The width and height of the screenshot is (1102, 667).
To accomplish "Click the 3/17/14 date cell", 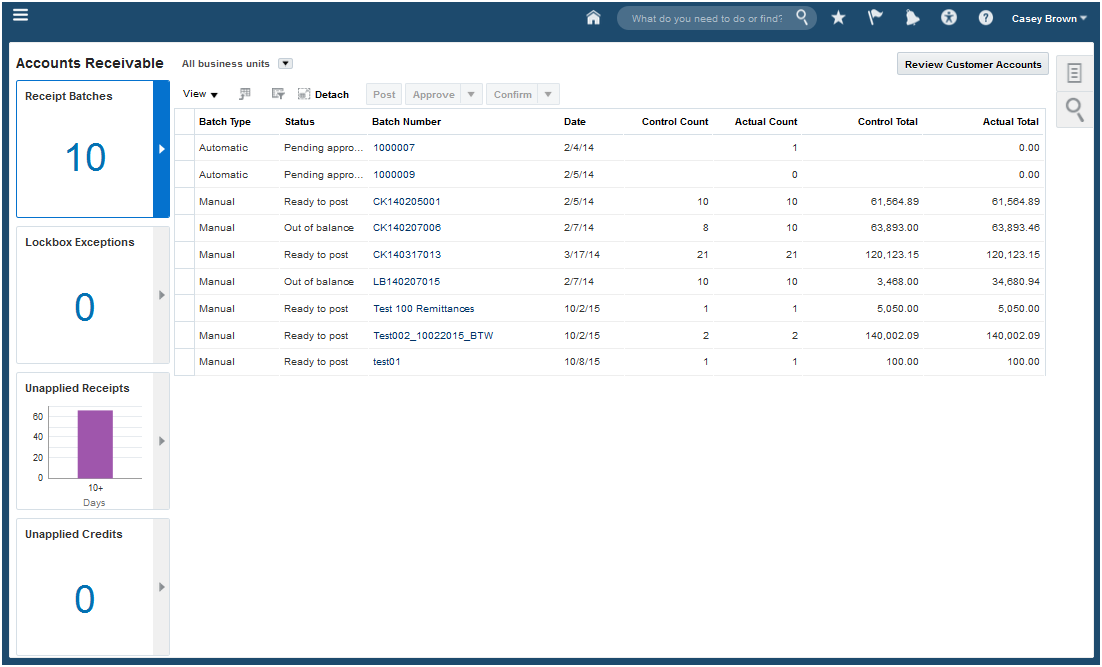I will pos(581,254).
